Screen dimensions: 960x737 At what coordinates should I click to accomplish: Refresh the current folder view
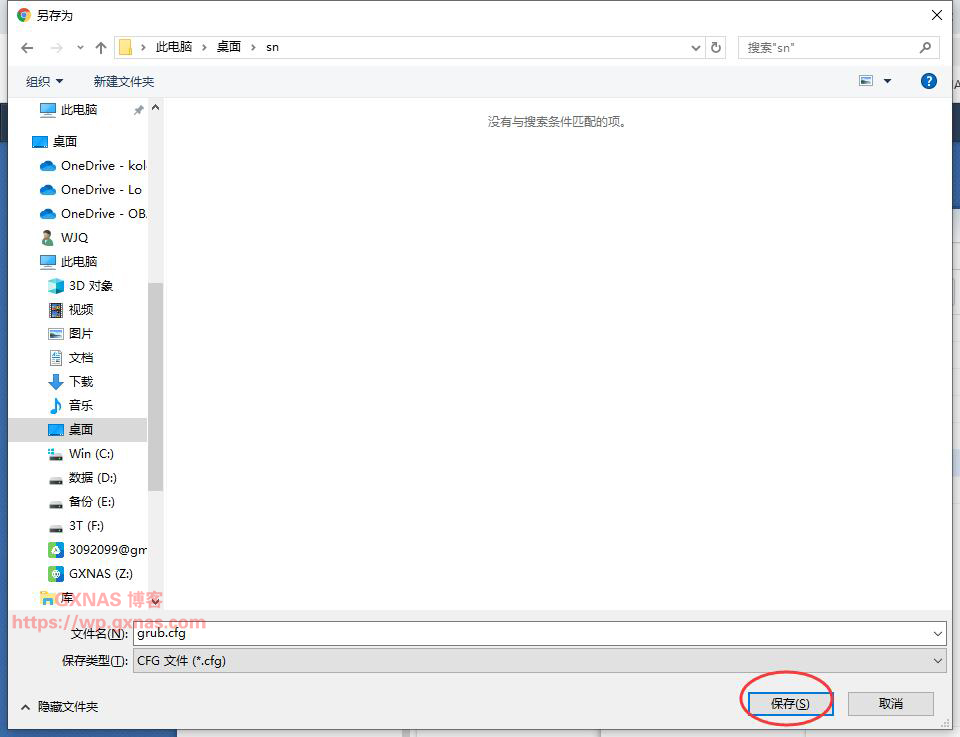pos(717,46)
